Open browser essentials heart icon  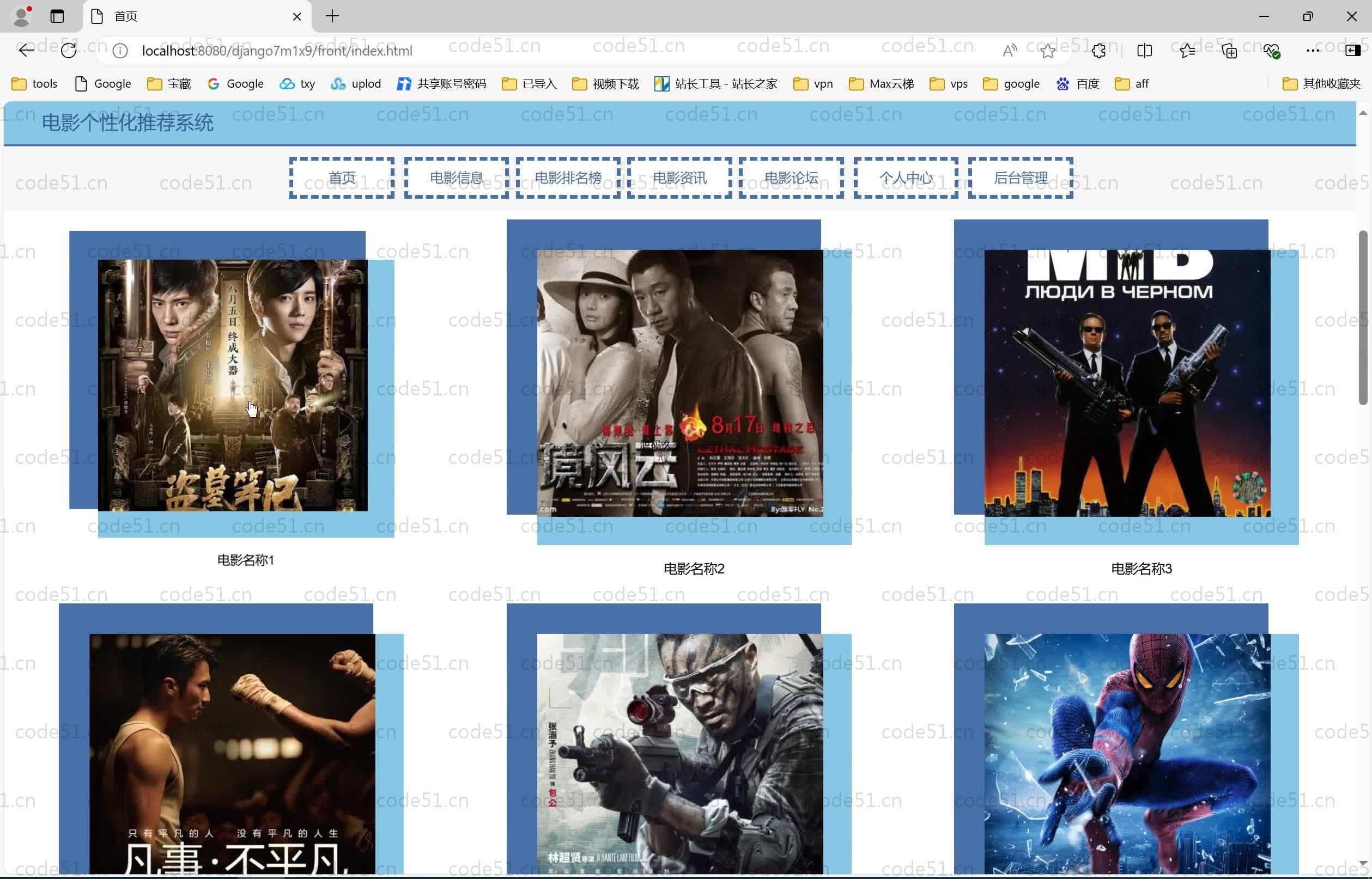[x=1272, y=51]
